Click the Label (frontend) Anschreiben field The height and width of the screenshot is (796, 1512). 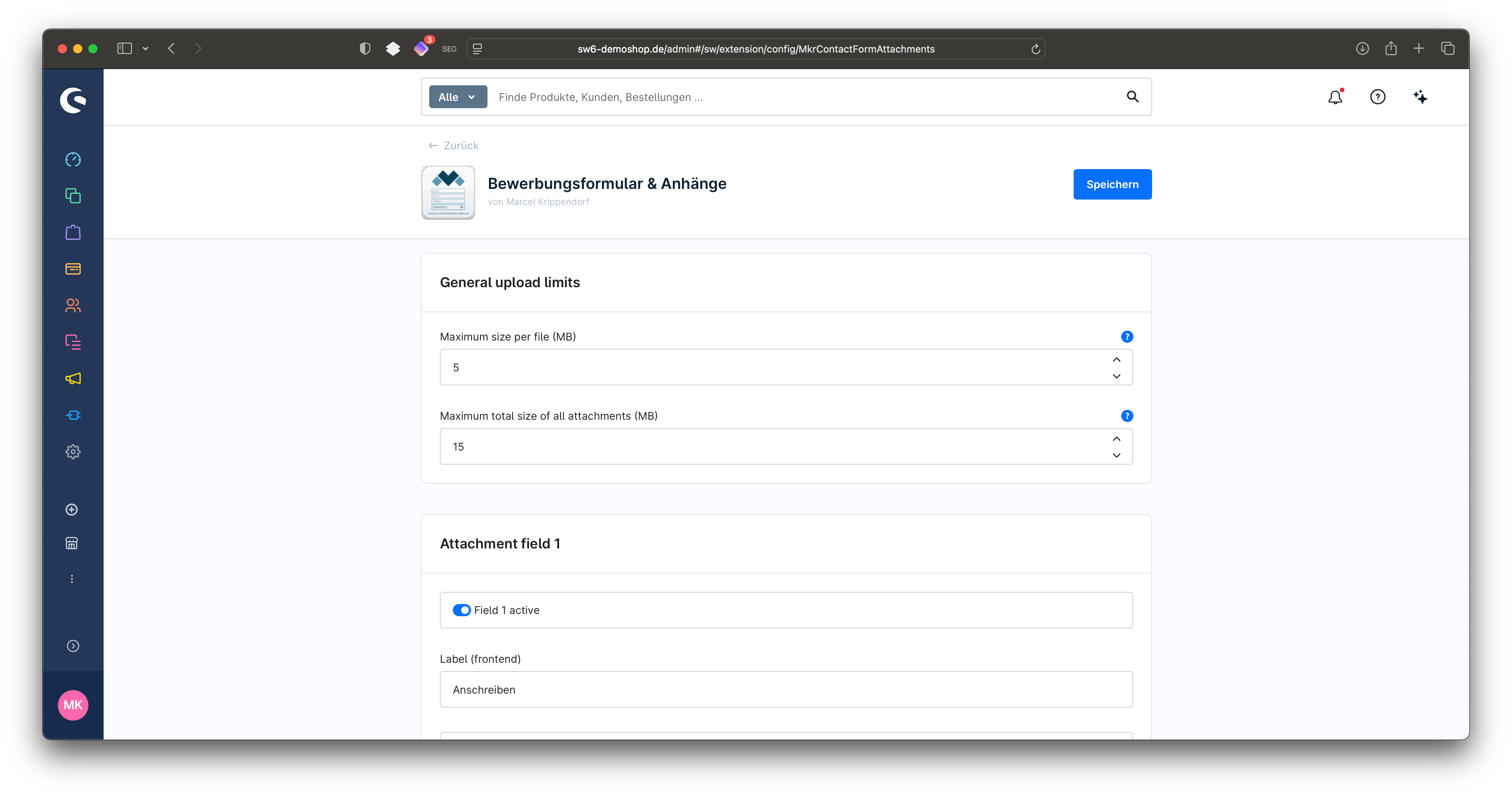click(x=785, y=689)
